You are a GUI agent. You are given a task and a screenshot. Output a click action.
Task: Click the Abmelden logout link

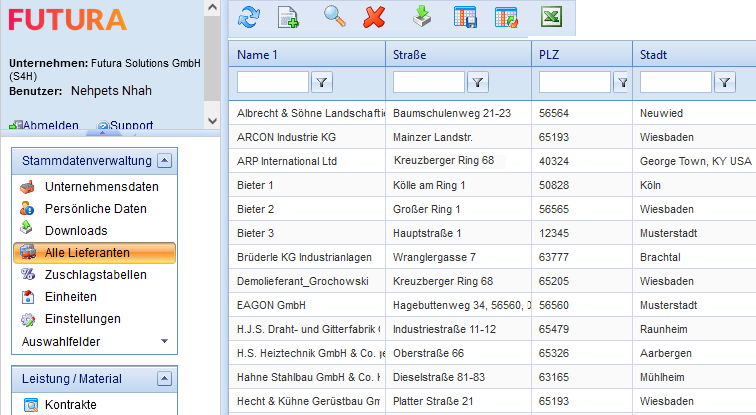[50, 126]
